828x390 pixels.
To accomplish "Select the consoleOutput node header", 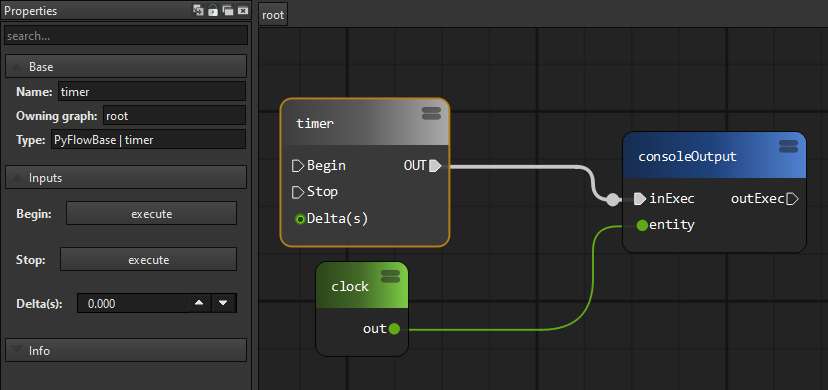I will tap(714, 156).
